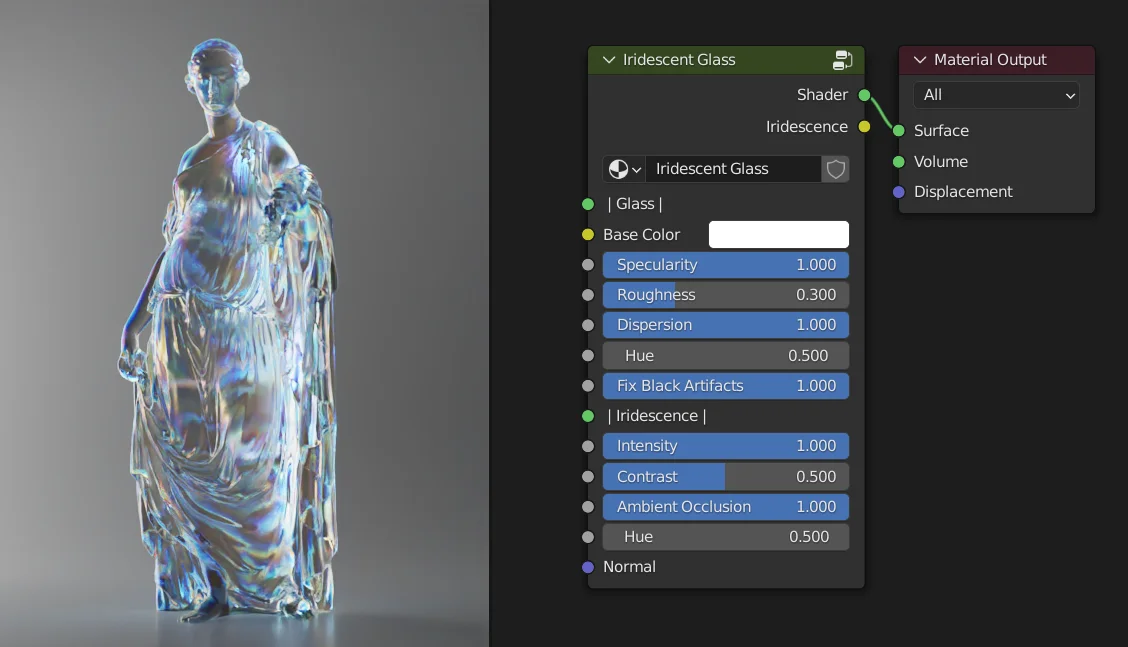The height and width of the screenshot is (647, 1128).
Task: Click the Base Color yellow input socket
Action: point(587,234)
